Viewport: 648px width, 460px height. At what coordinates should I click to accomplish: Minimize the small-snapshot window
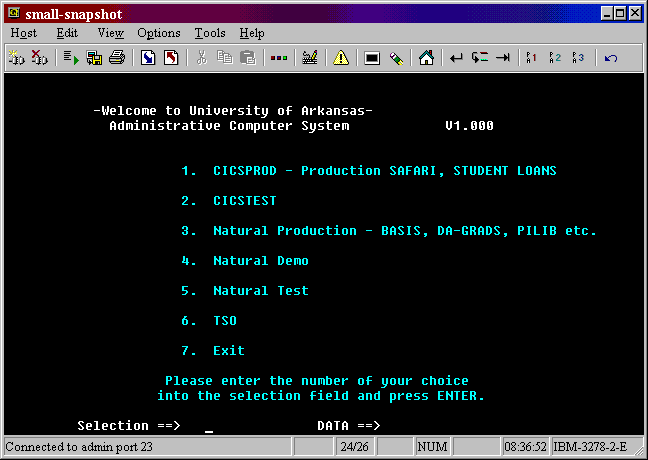[x=607, y=14]
